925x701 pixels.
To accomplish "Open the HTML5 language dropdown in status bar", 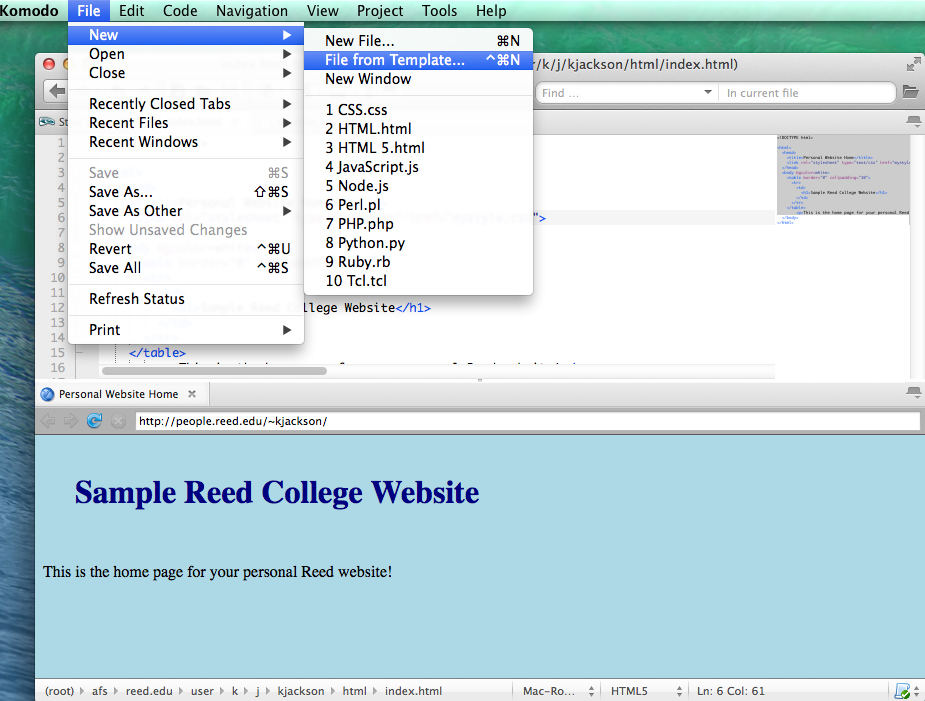I will click(x=646, y=691).
